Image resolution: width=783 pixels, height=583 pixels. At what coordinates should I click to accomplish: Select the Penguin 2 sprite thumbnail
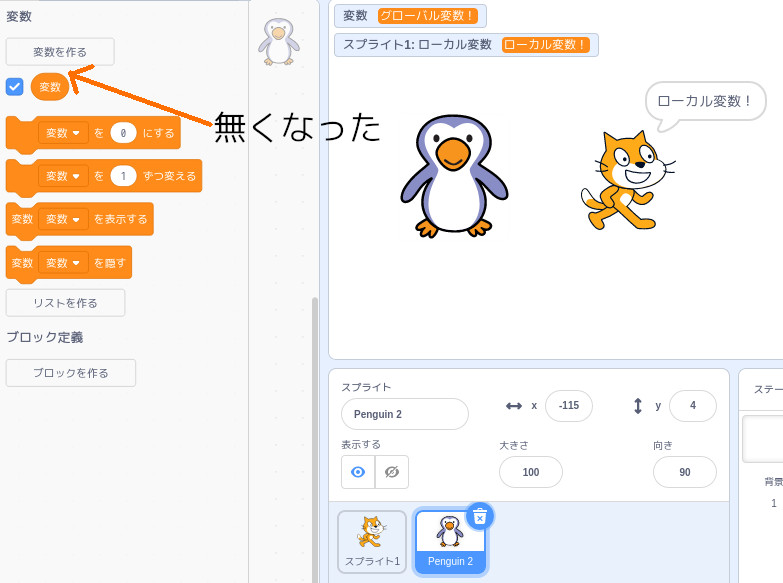[450, 542]
